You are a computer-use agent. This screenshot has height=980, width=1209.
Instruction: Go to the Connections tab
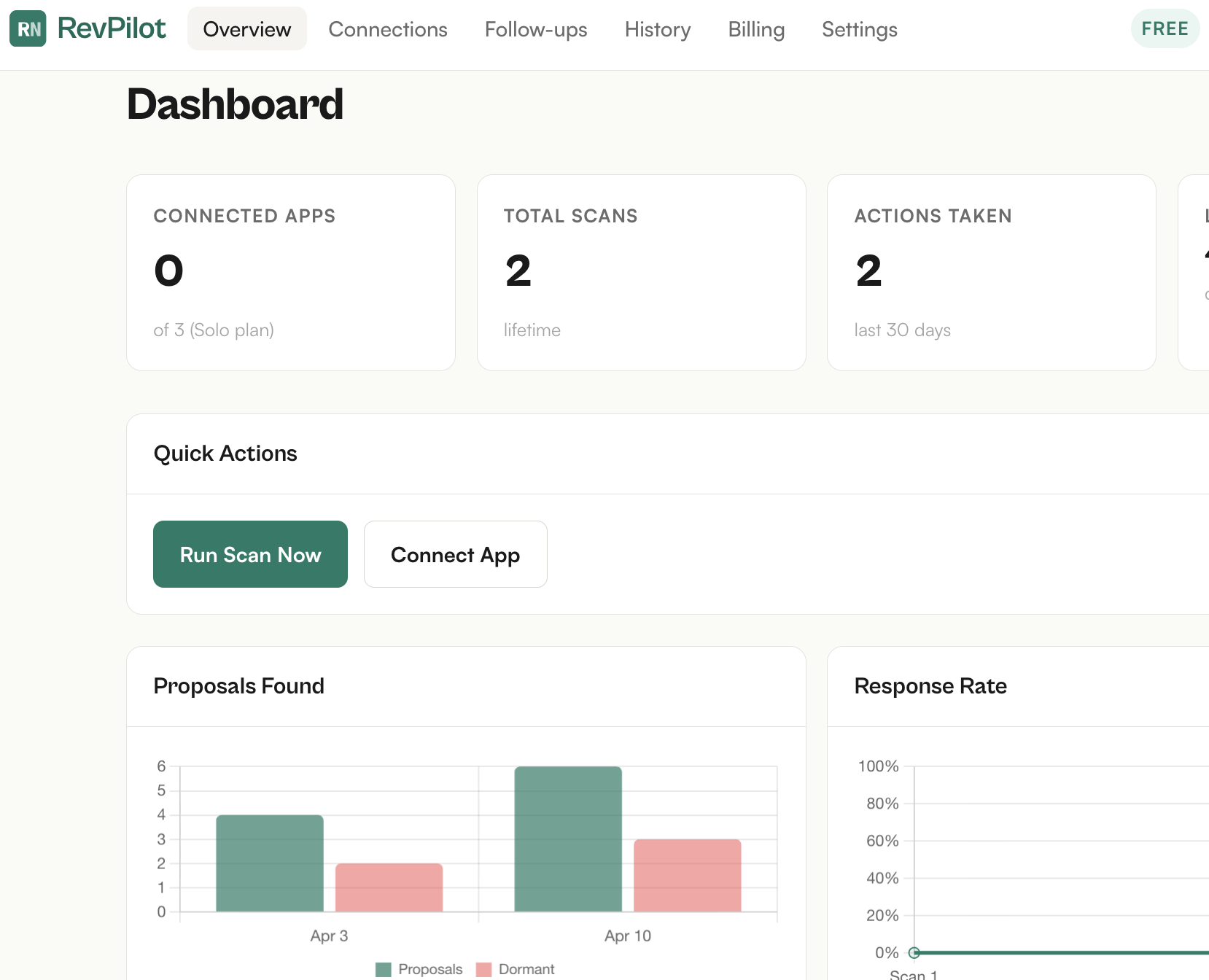tap(388, 29)
